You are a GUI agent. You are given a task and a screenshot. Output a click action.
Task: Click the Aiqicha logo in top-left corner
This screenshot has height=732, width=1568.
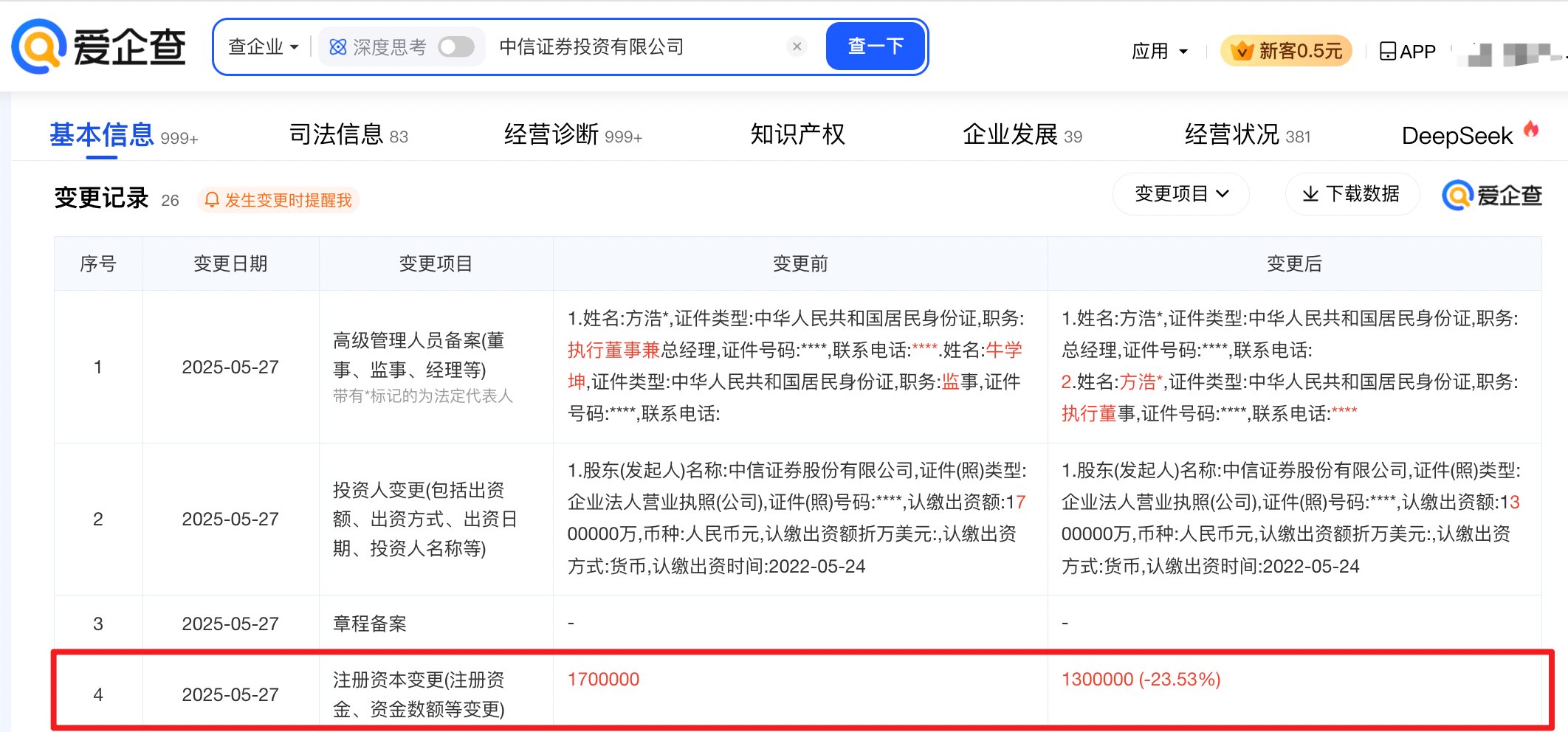(x=100, y=46)
